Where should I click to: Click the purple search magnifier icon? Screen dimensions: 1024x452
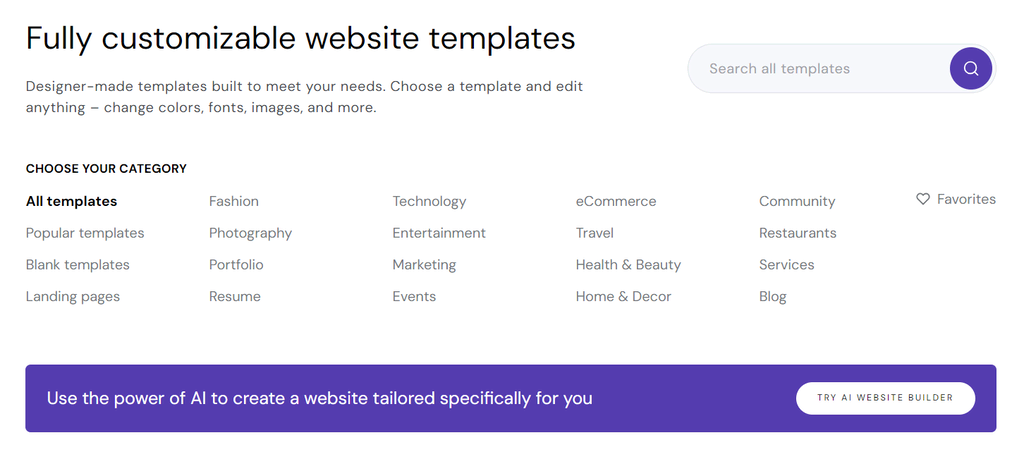970,69
